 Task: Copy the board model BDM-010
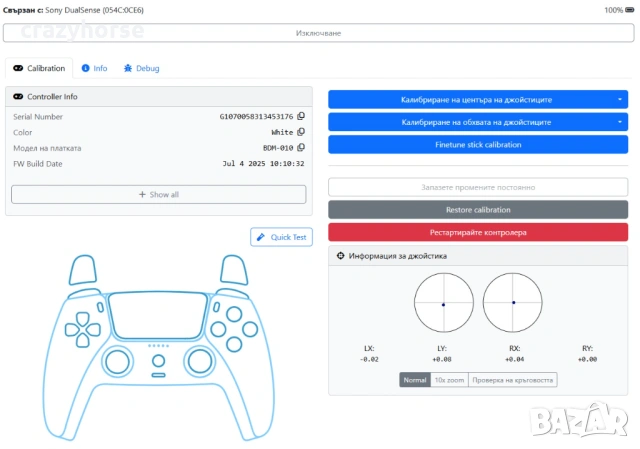pyautogui.click(x=301, y=147)
